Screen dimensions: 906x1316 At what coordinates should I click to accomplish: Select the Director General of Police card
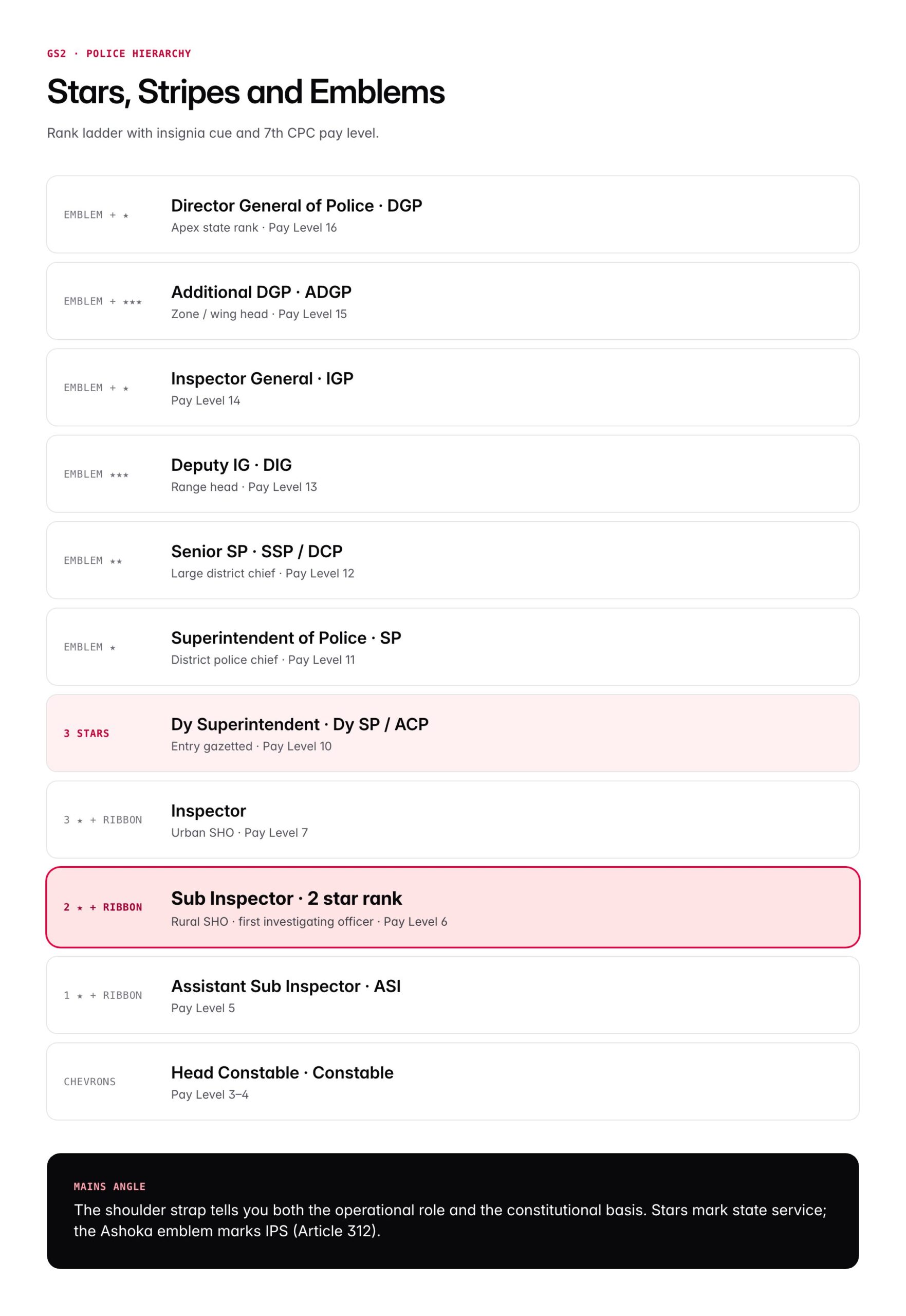tap(452, 214)
